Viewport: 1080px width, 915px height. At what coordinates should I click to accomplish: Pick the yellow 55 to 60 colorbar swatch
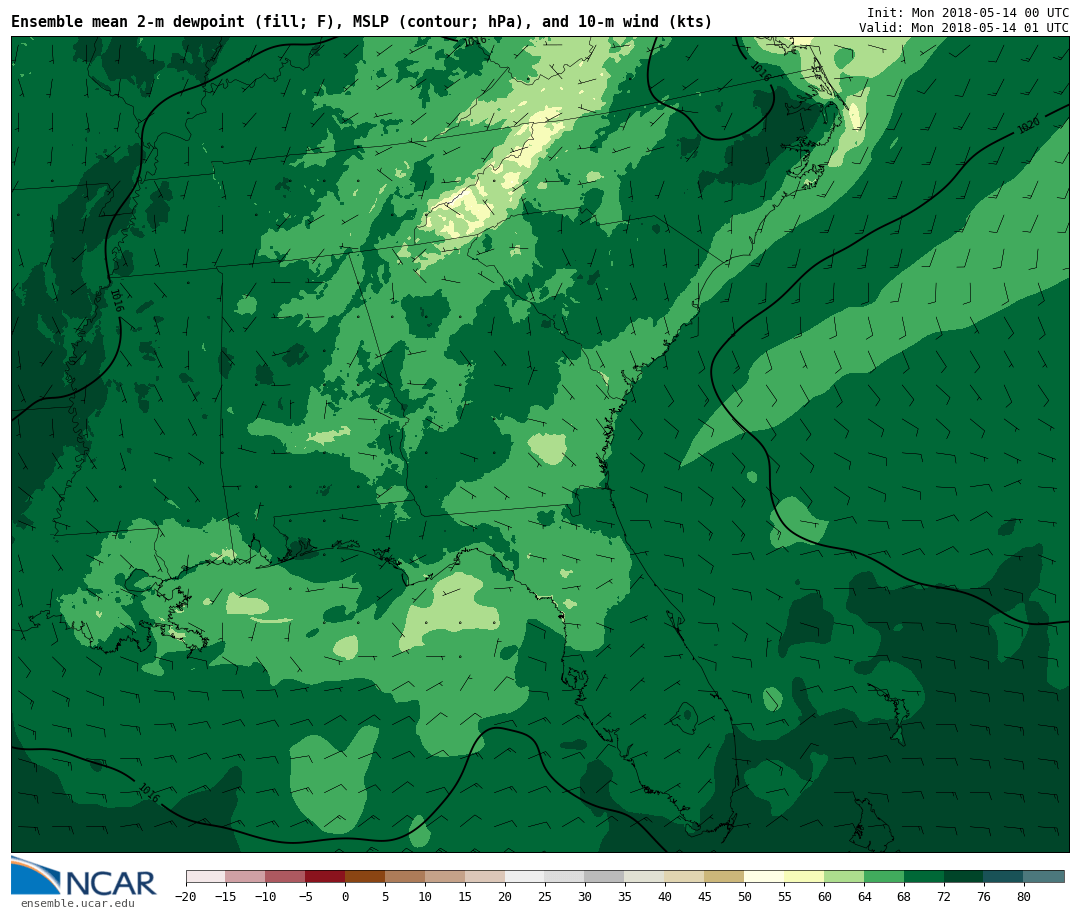804,877
